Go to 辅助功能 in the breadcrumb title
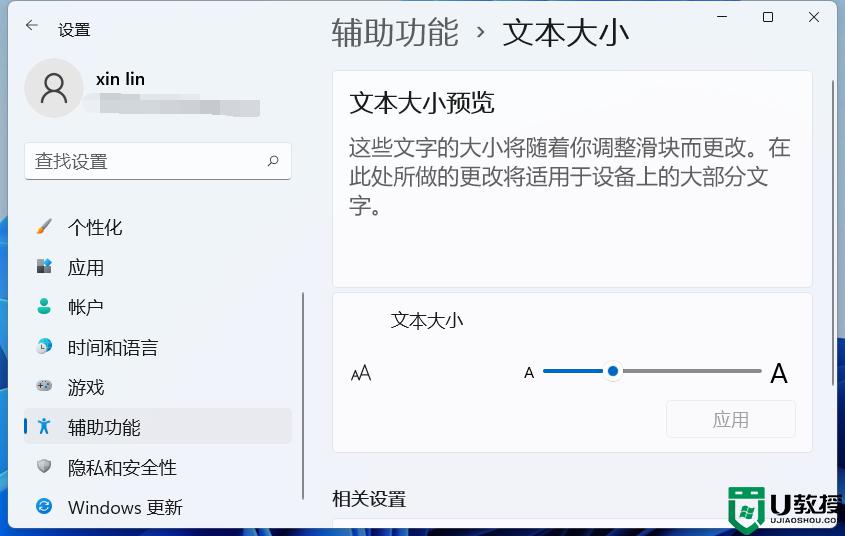This screenshot has width=845, height=536. 395,32
